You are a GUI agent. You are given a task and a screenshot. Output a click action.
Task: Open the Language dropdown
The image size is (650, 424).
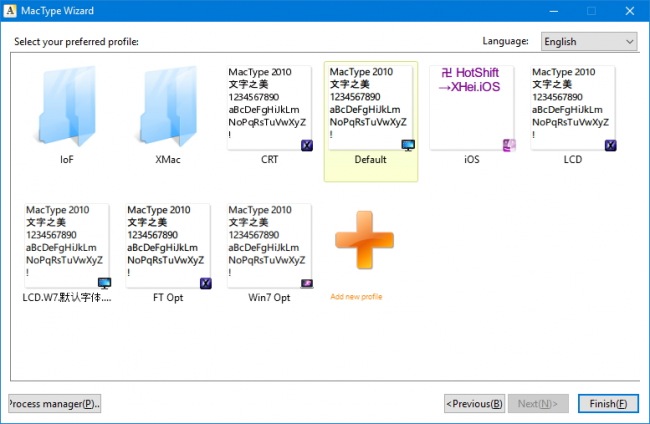pos(589,41)
